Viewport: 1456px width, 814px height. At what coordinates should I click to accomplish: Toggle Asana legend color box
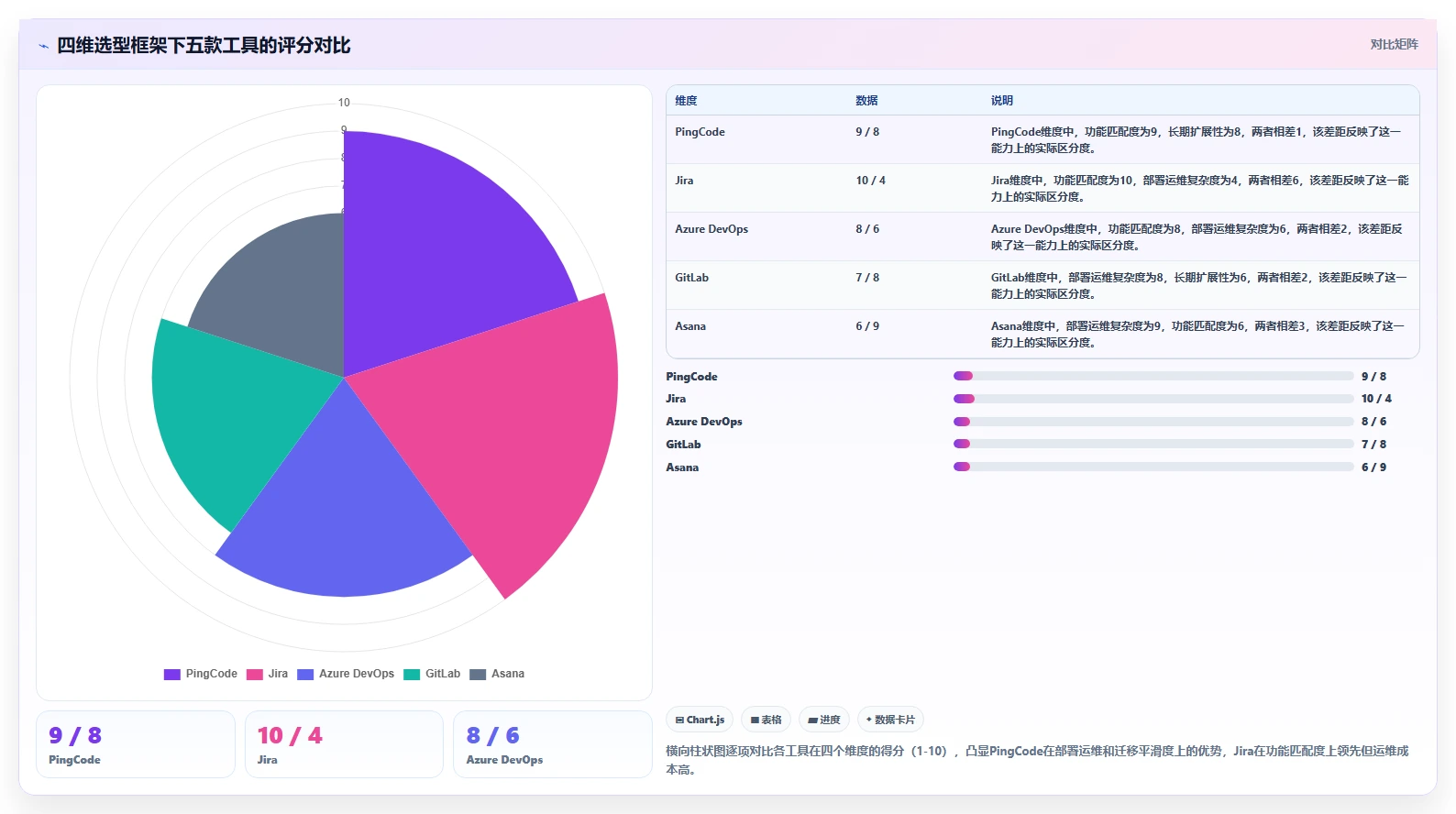pyautogui.click(x=478, y=674)
